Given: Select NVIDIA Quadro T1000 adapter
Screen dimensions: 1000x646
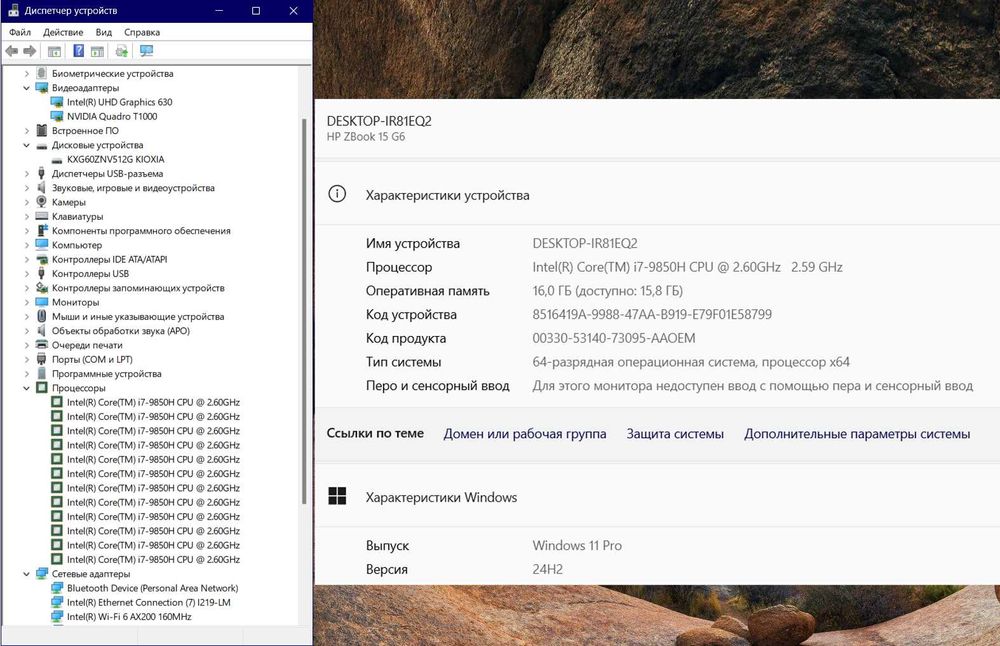Looking at the screenshot, I should pyautogui.click(x=112, y=116).
